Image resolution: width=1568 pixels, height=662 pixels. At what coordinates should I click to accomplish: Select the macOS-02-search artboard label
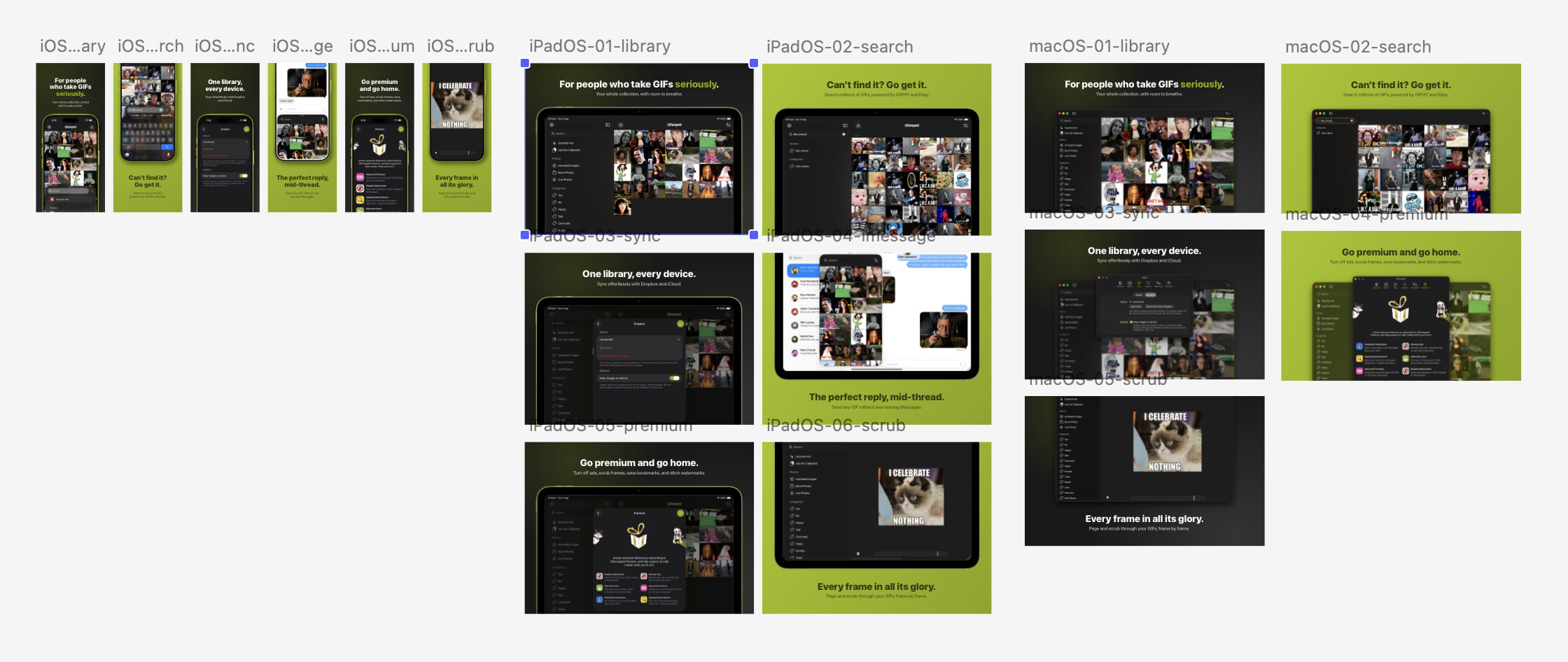coord(1358,47)
